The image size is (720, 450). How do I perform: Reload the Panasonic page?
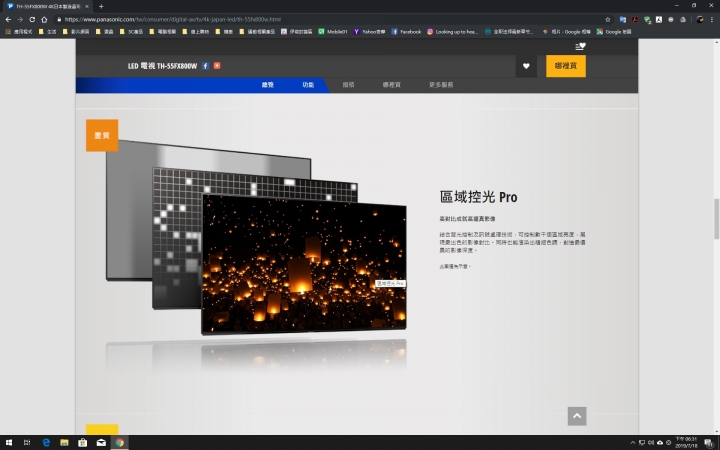pos(32,19)
